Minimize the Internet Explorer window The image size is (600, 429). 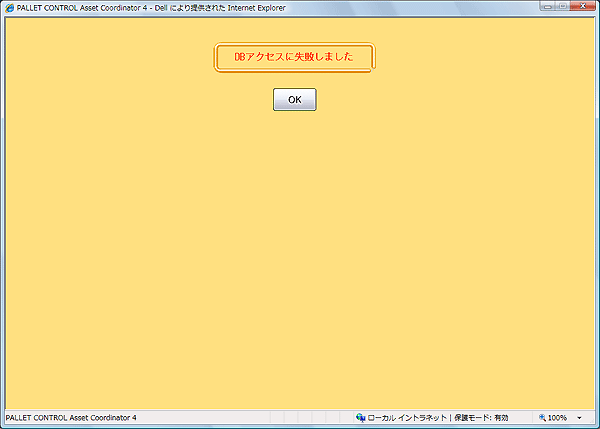pyautogui.click(x=548, y=6)
